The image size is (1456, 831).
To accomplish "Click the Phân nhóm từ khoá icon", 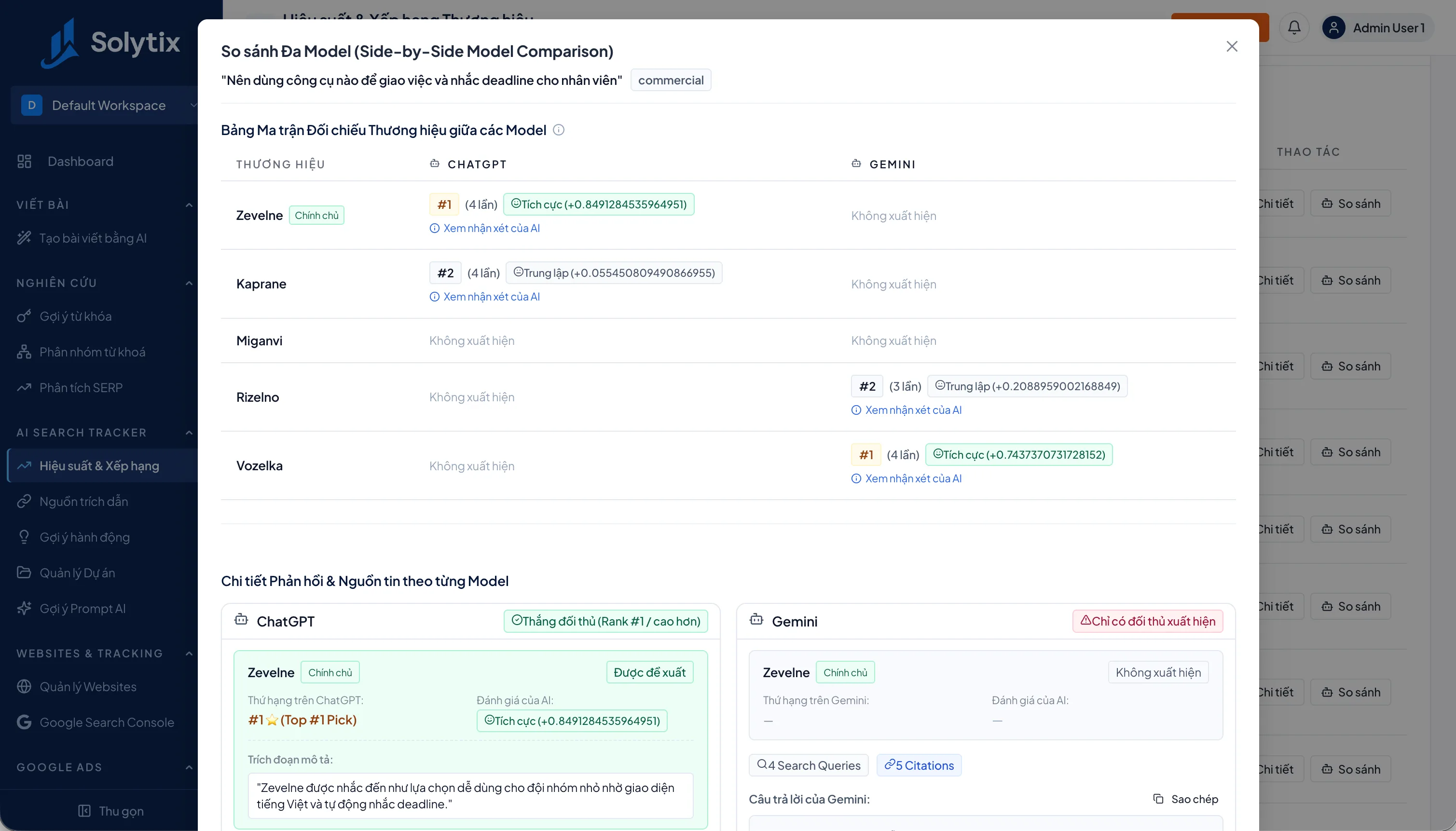I will (x=24, y=352).
